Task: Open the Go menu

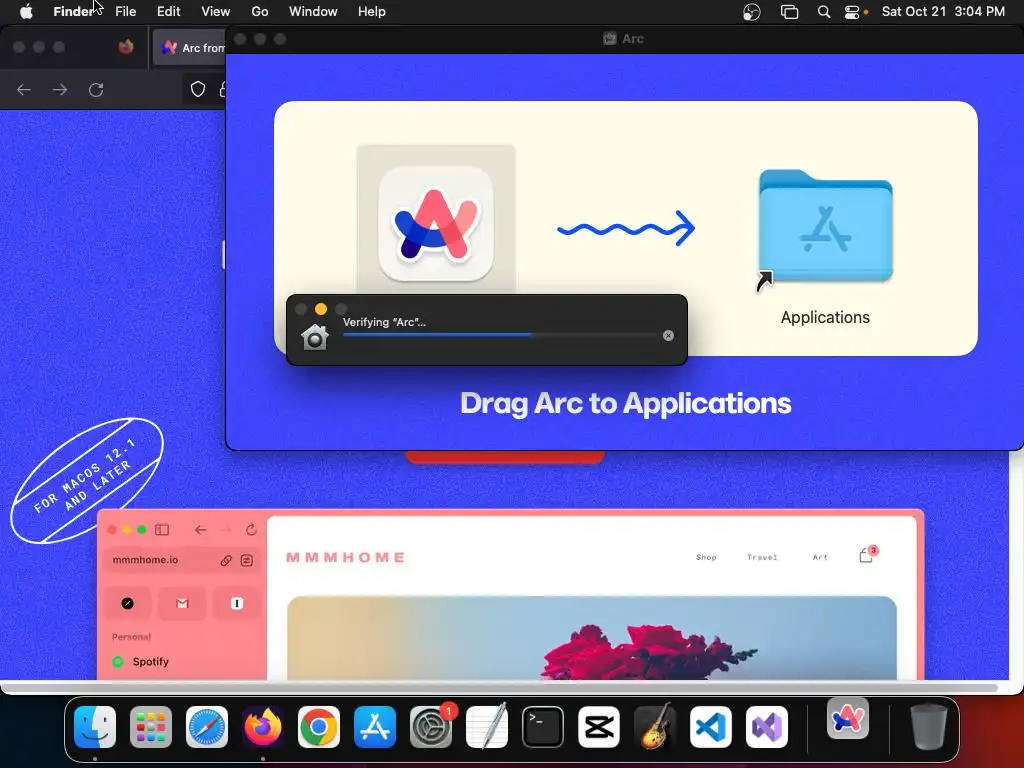Action: [260, 12]
